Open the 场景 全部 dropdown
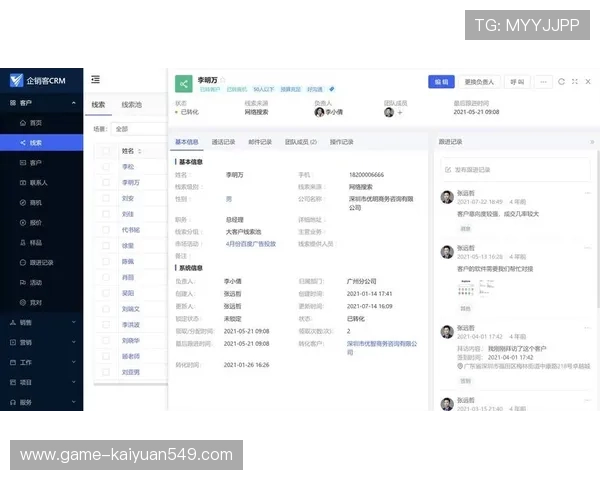The image size is (600, 480). pyautogui.click(x=139, y=129)
